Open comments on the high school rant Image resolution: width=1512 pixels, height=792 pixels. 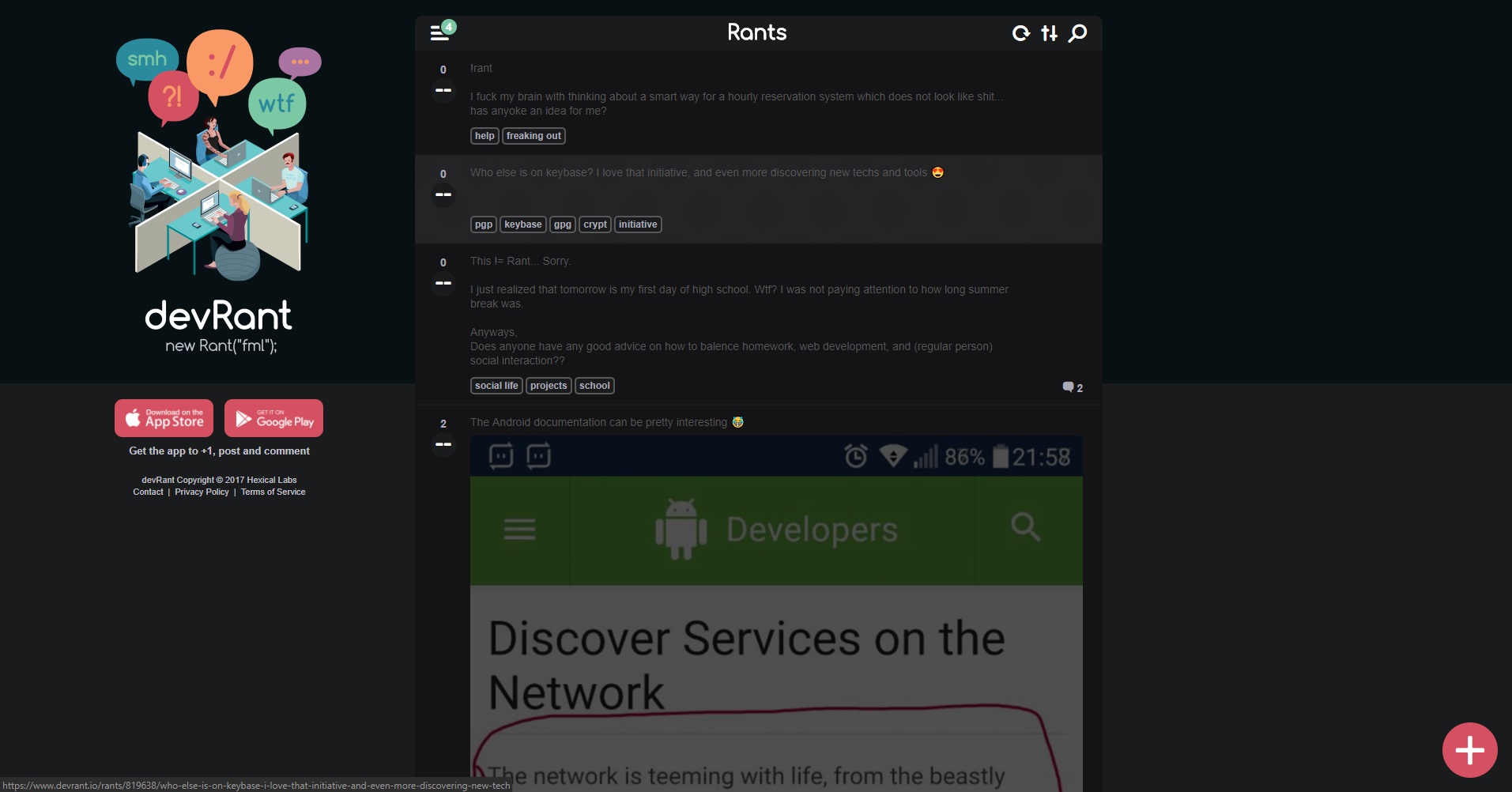1073,387
